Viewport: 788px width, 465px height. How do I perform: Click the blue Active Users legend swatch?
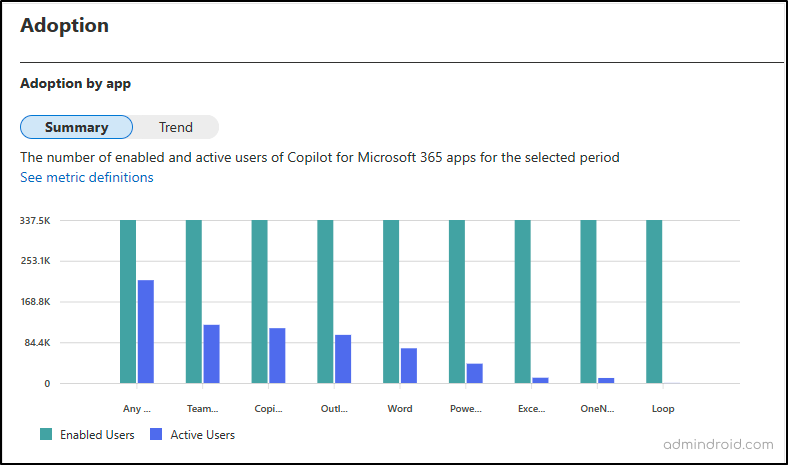click(x=156, y=435)
